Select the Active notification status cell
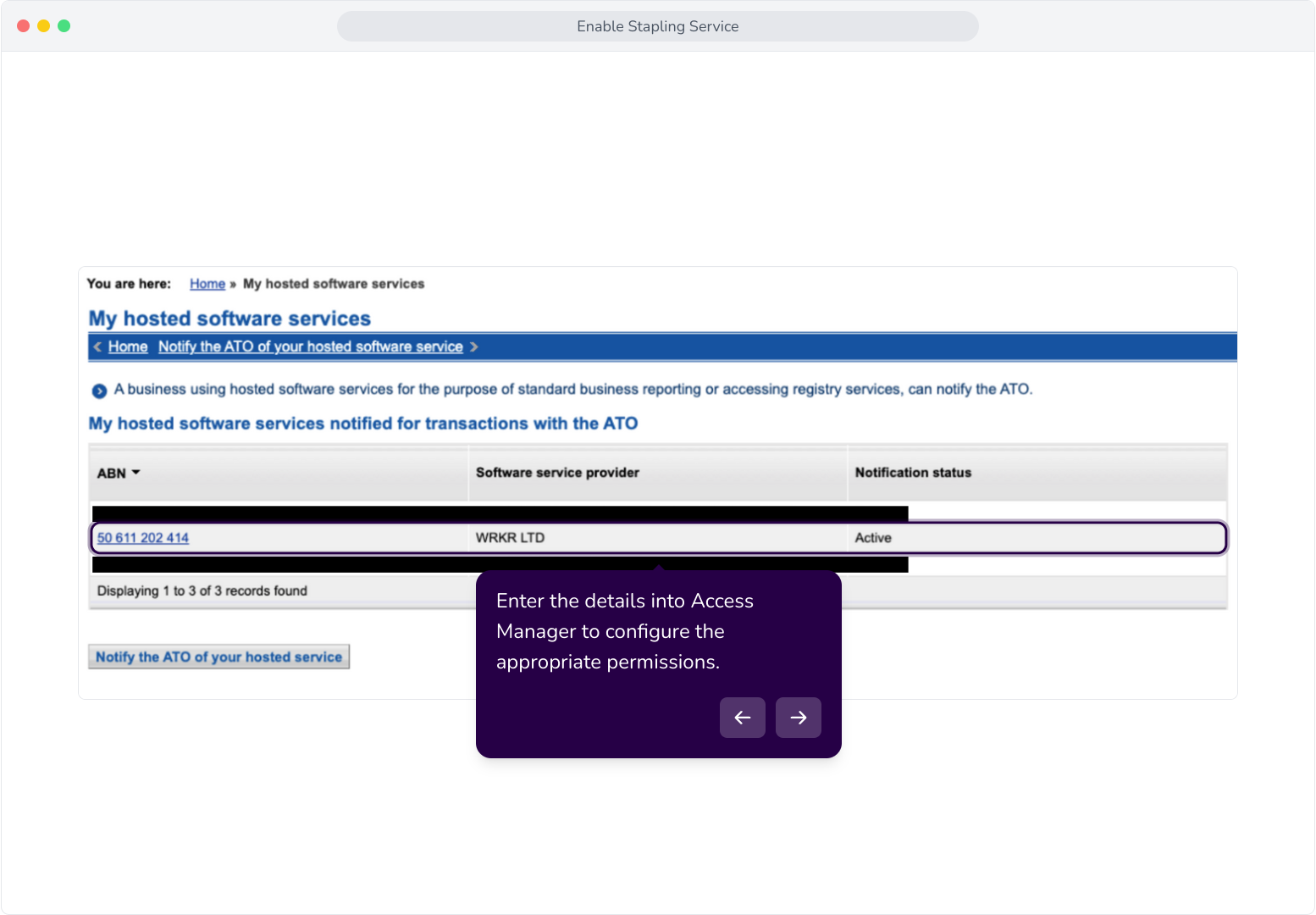Screen dimensions: 1316x915 (x=1037, y=538)
